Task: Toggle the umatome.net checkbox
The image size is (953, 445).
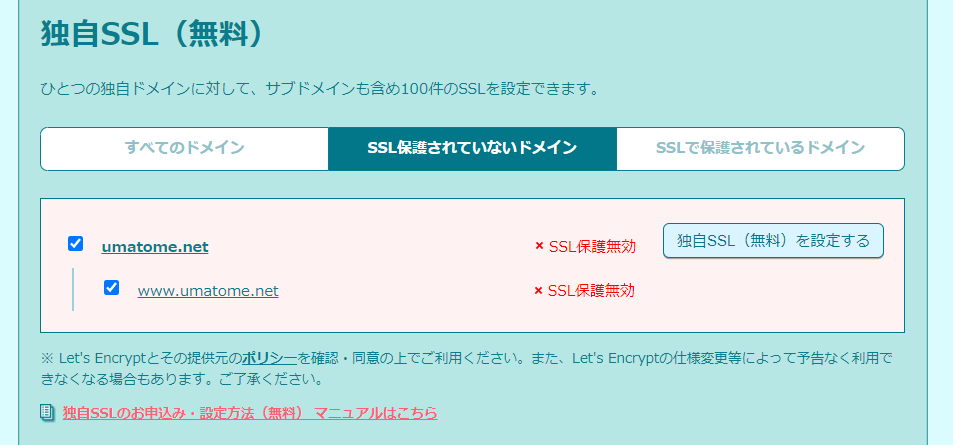Action: [75, 244]
